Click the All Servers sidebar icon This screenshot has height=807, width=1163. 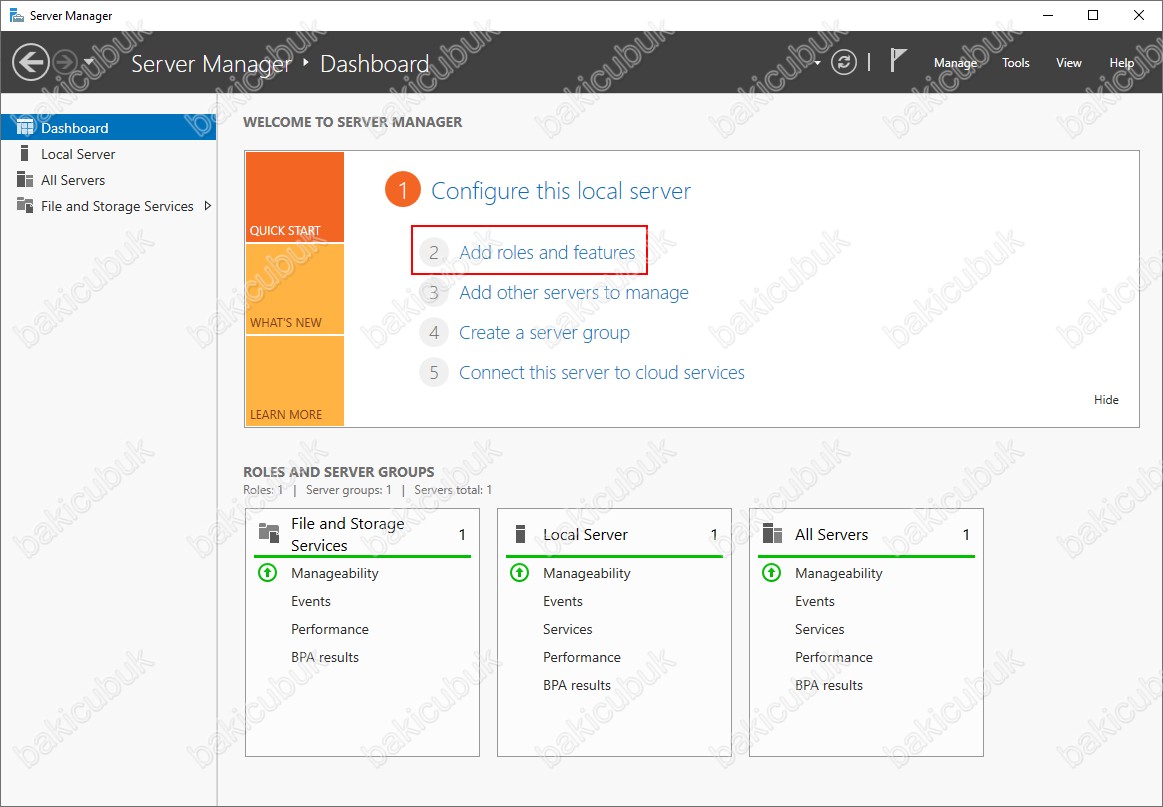tap(24, 179)
